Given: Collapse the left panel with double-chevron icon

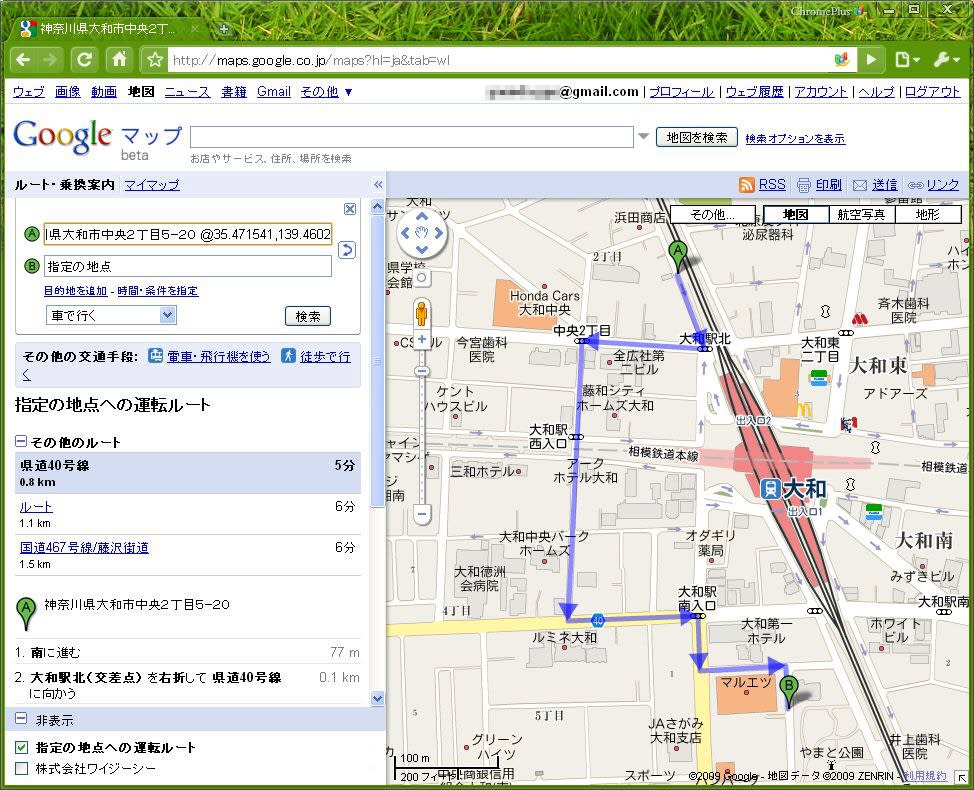Looking at the screenshot, I should (x=378, y=185).
